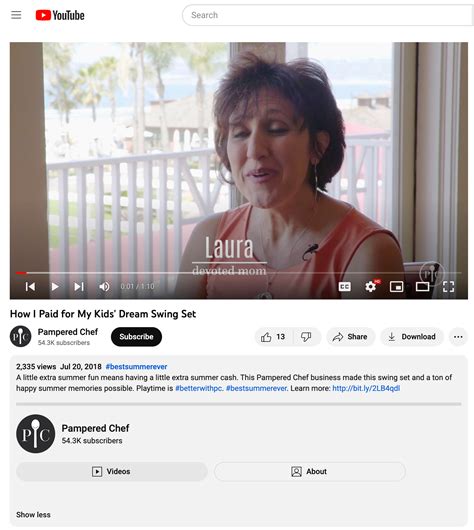
Task: Toggle theater mode view
Action: (x=422, y=287)
